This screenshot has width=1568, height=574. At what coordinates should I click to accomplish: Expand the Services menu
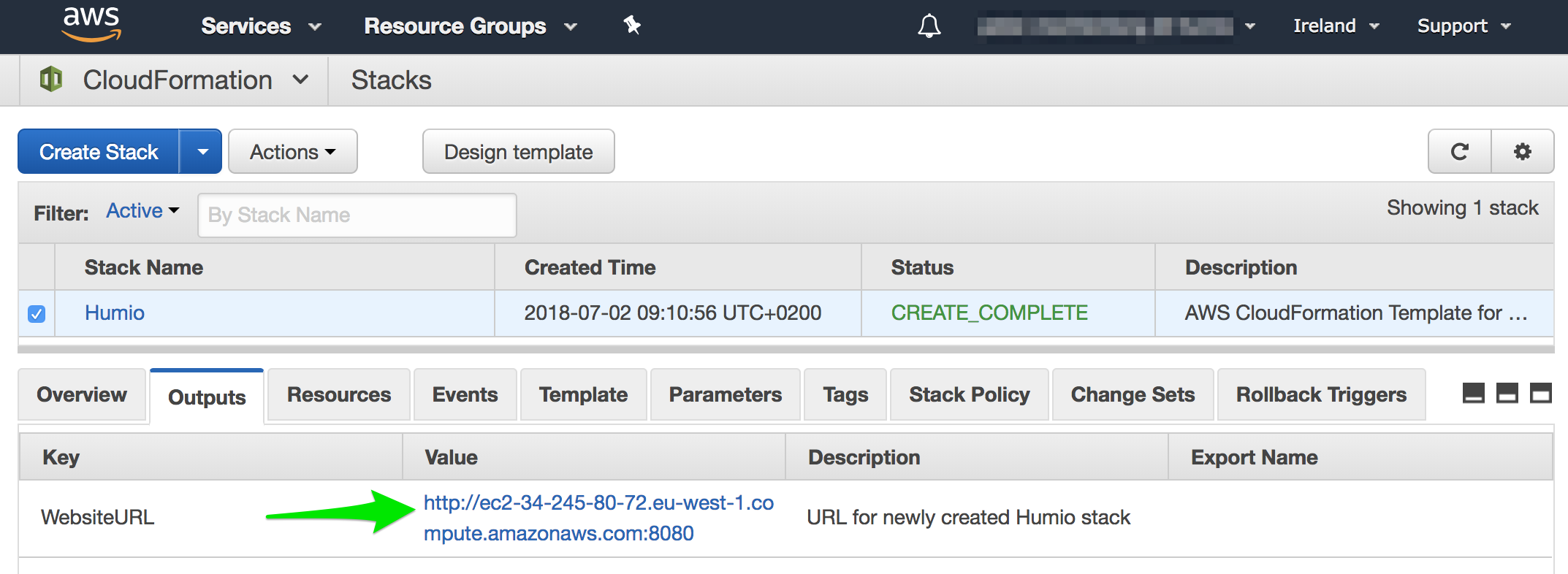pos(260,26)
